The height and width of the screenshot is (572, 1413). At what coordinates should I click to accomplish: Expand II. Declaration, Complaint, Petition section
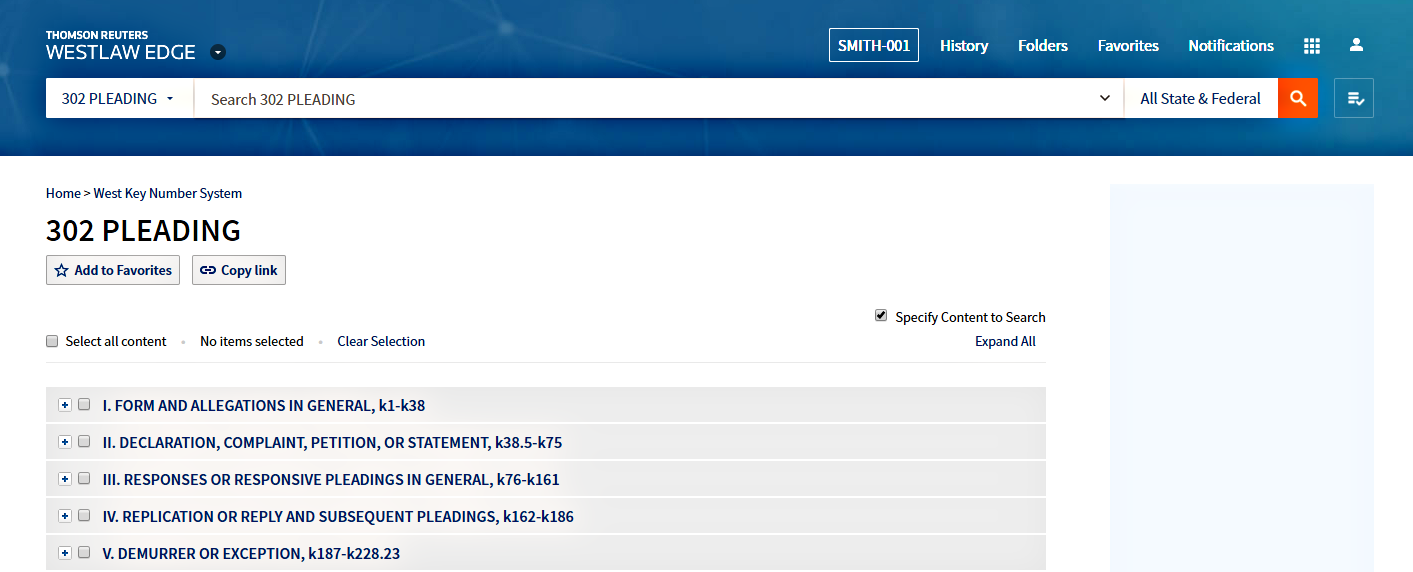tap(65, 442)
